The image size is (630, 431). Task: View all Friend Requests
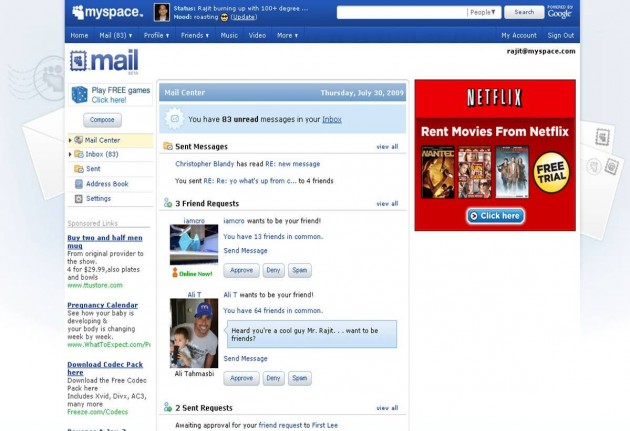tap(387, 204)
